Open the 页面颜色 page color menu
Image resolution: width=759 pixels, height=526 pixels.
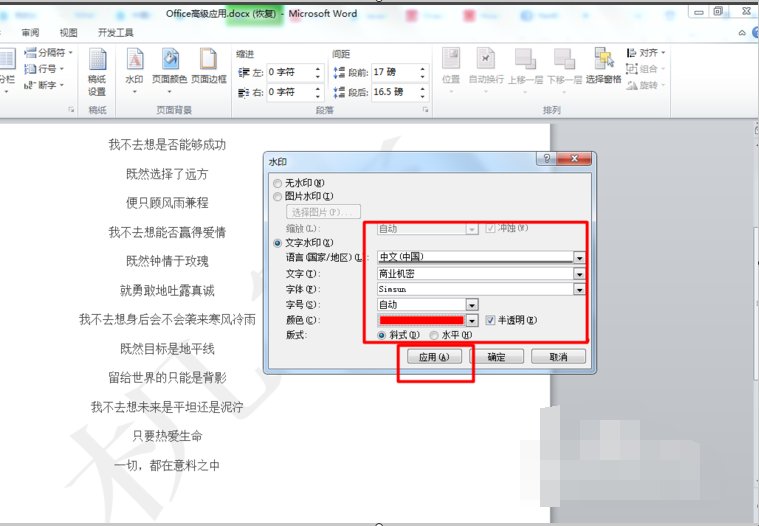coord(169,71)
